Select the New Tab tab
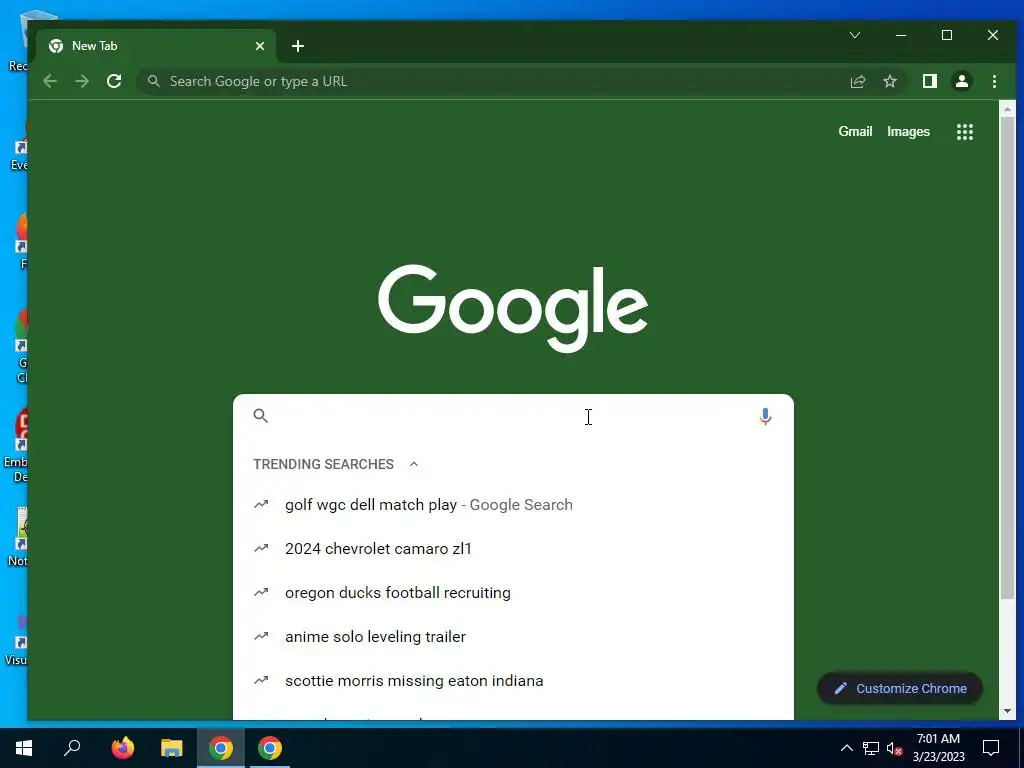This screenshot has width=1024, height=768. pyautogui.click(x=157, y=46)
